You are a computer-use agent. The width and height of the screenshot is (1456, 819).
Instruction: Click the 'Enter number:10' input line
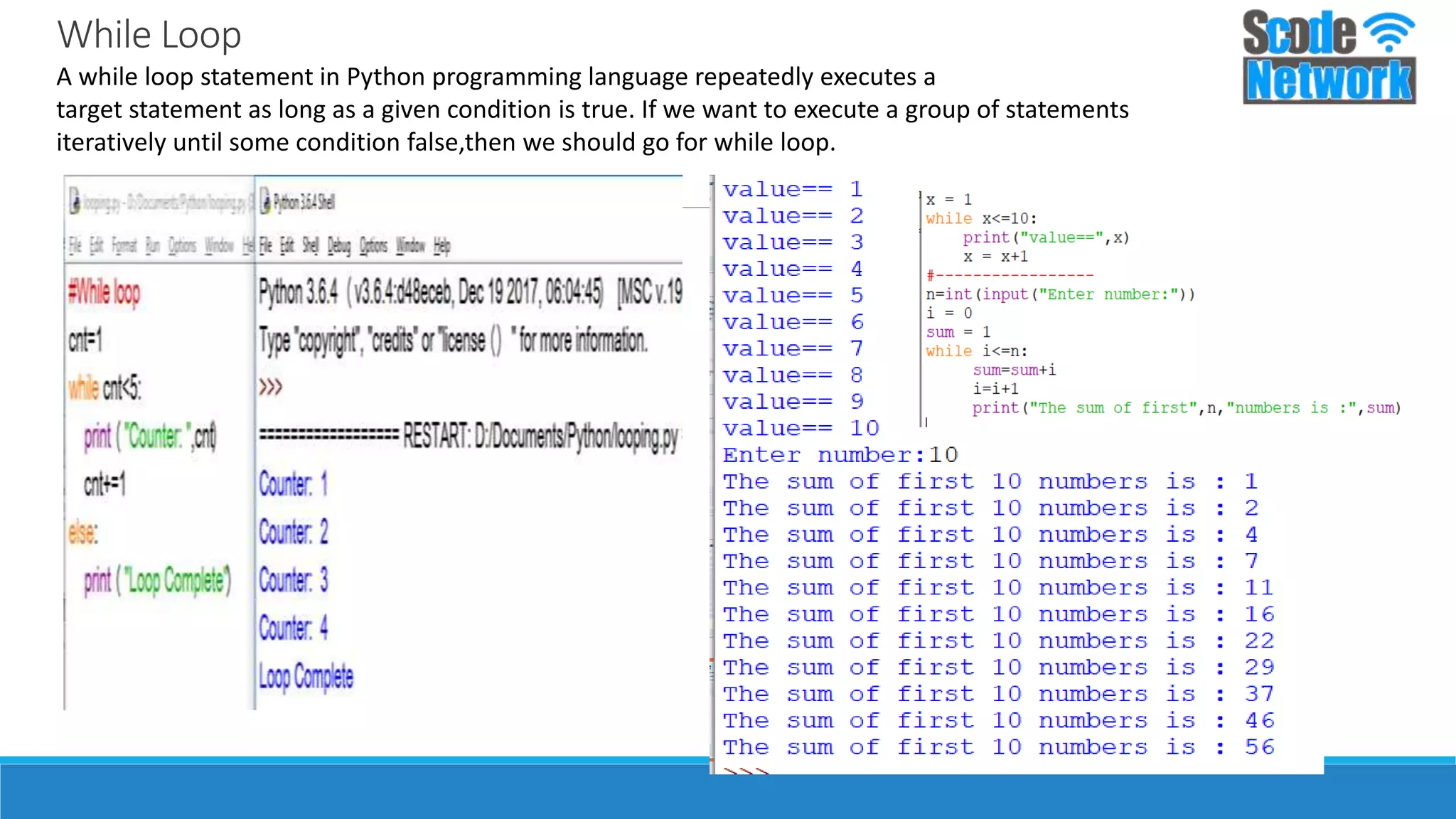[840, 455]
